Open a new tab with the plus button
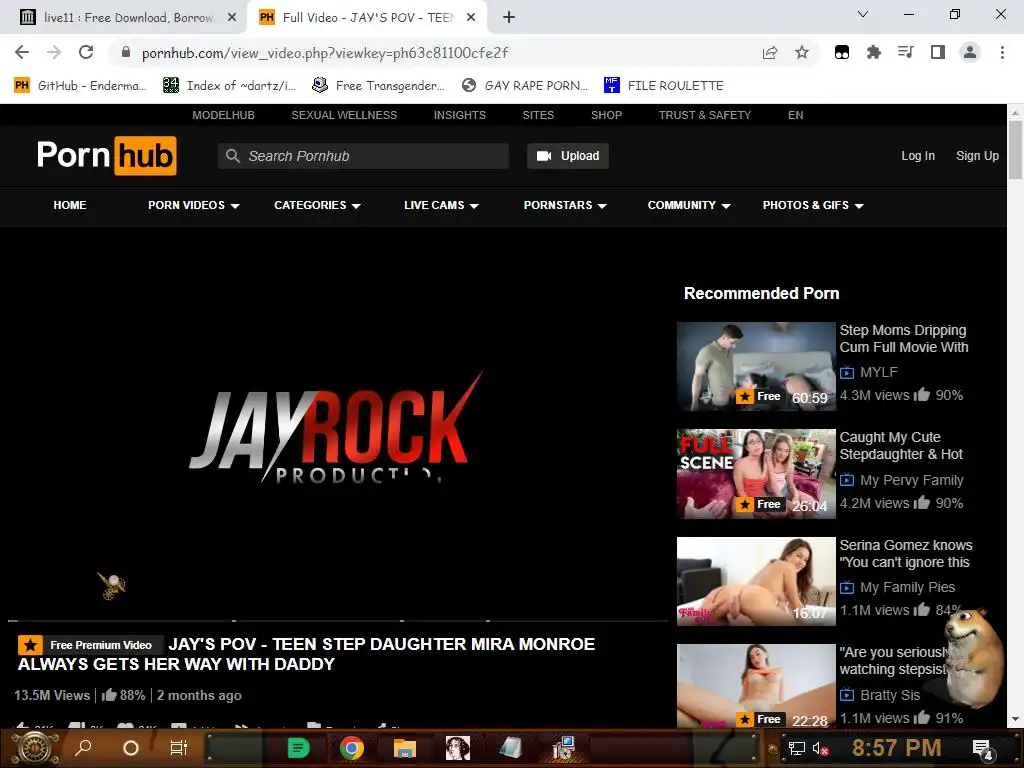Image resolution: width=1024 pixels, height=768 pixels. click(509, 18)
